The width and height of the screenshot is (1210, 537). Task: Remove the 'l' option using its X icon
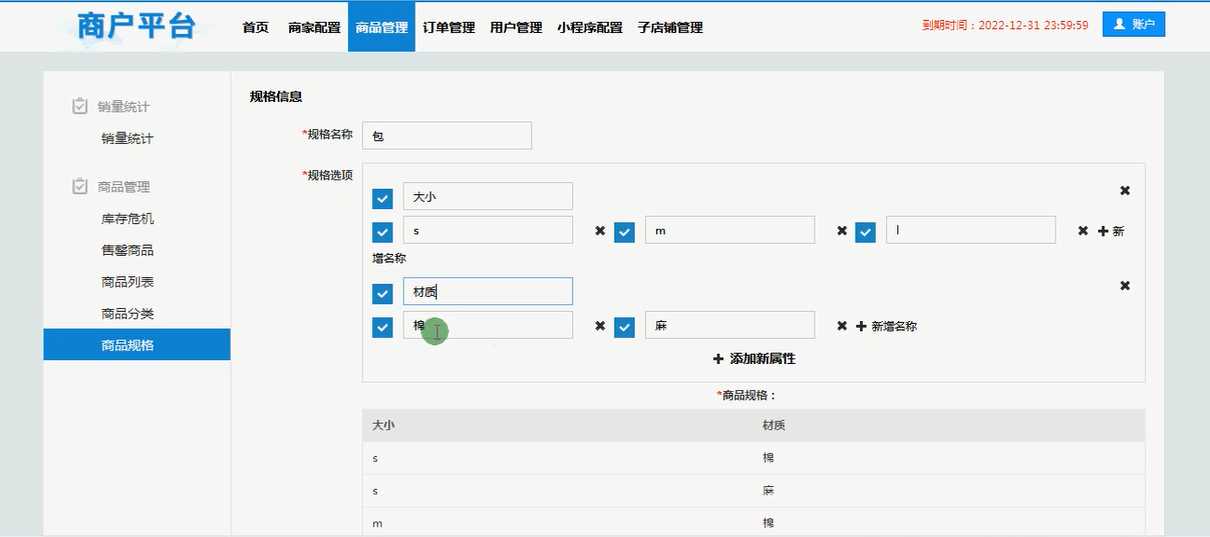pos(1083,231)
